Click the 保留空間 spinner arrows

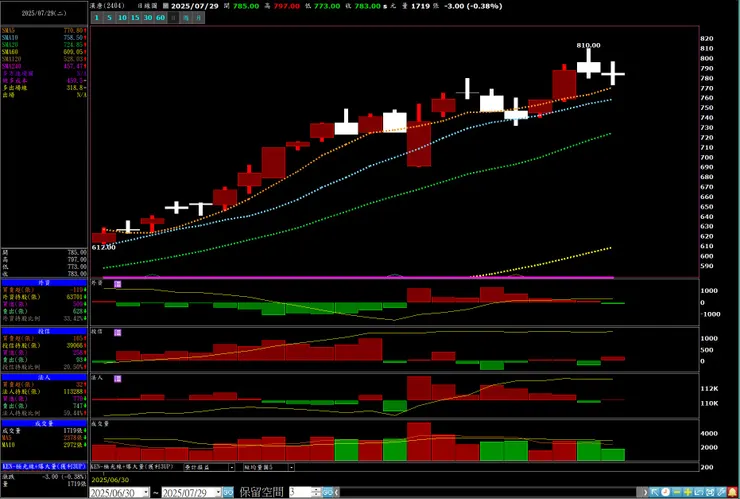click(317, 492)
